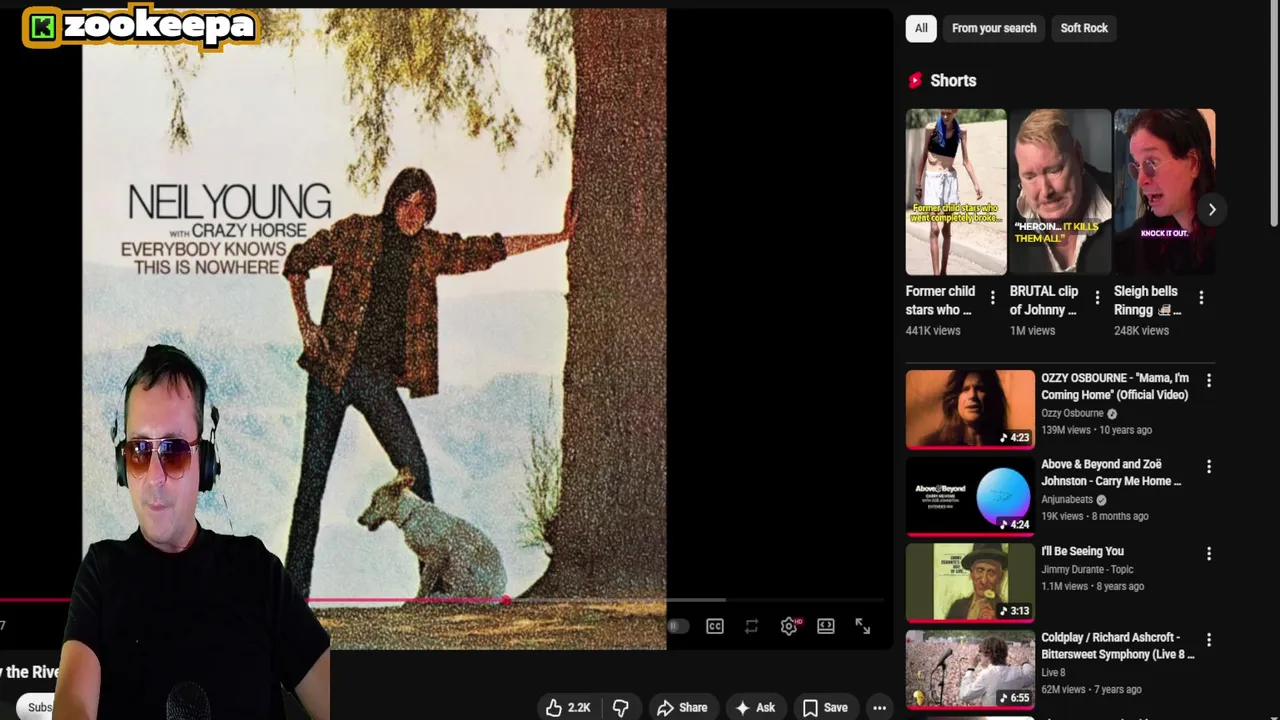Enter fullscreen mode
This screenshot has width=1280, height=720.
coord(863,626)
